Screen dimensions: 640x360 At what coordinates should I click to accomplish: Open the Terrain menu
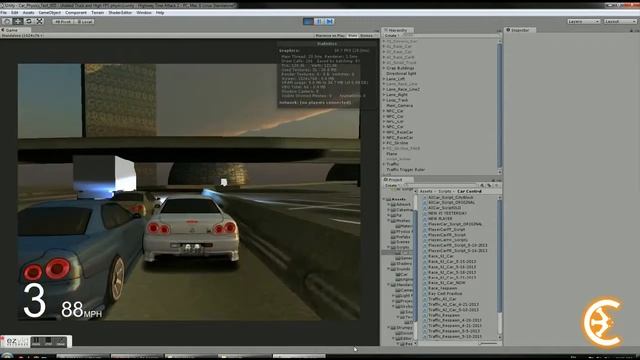[98, 13]
